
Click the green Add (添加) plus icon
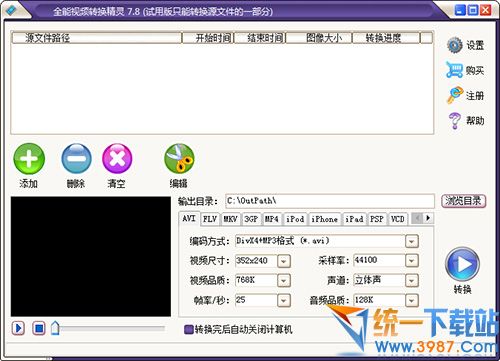[x=29, y=159]
